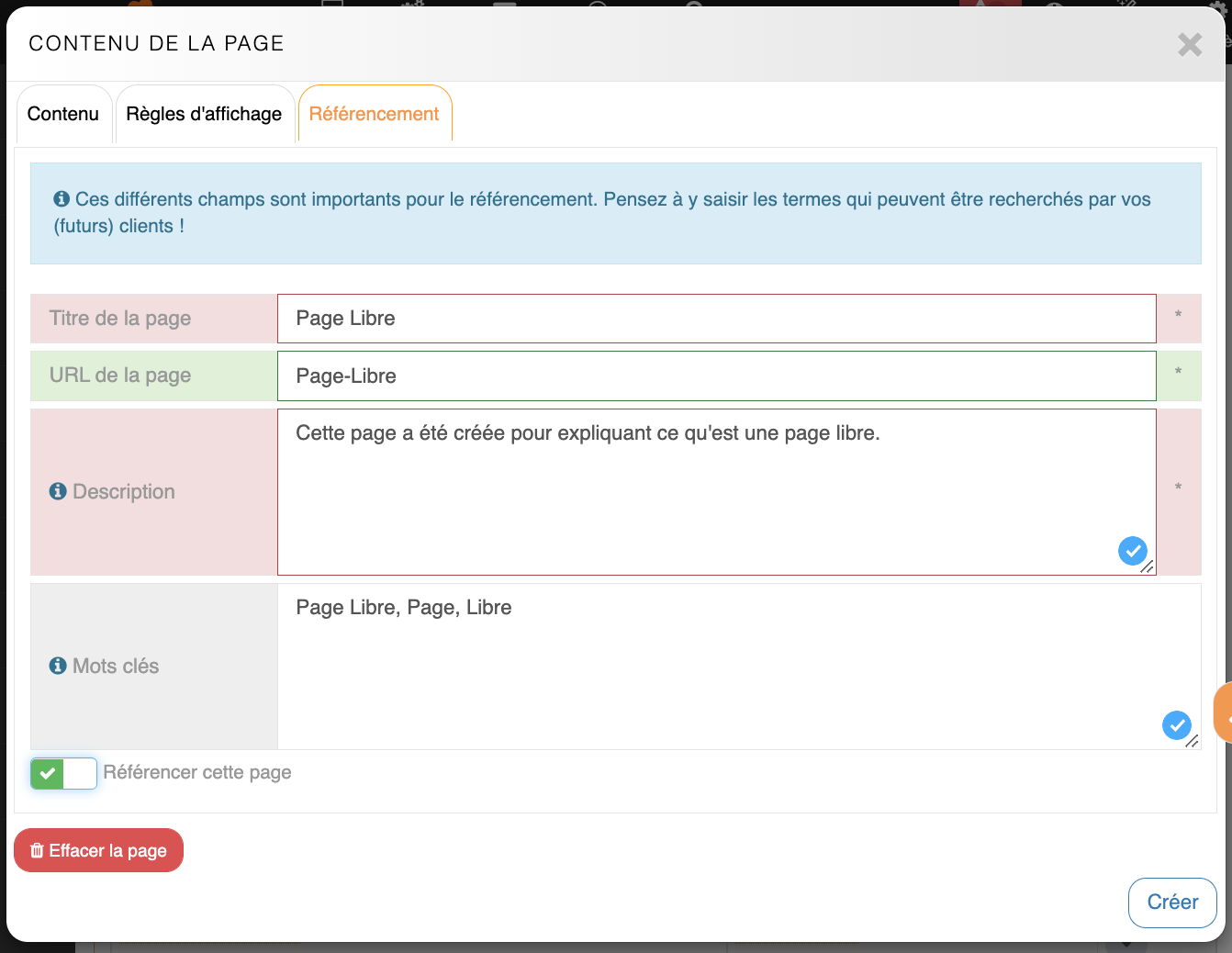1232x953 pixels.
Task: Click the info icon beside Mots clés
Action: 58,666
